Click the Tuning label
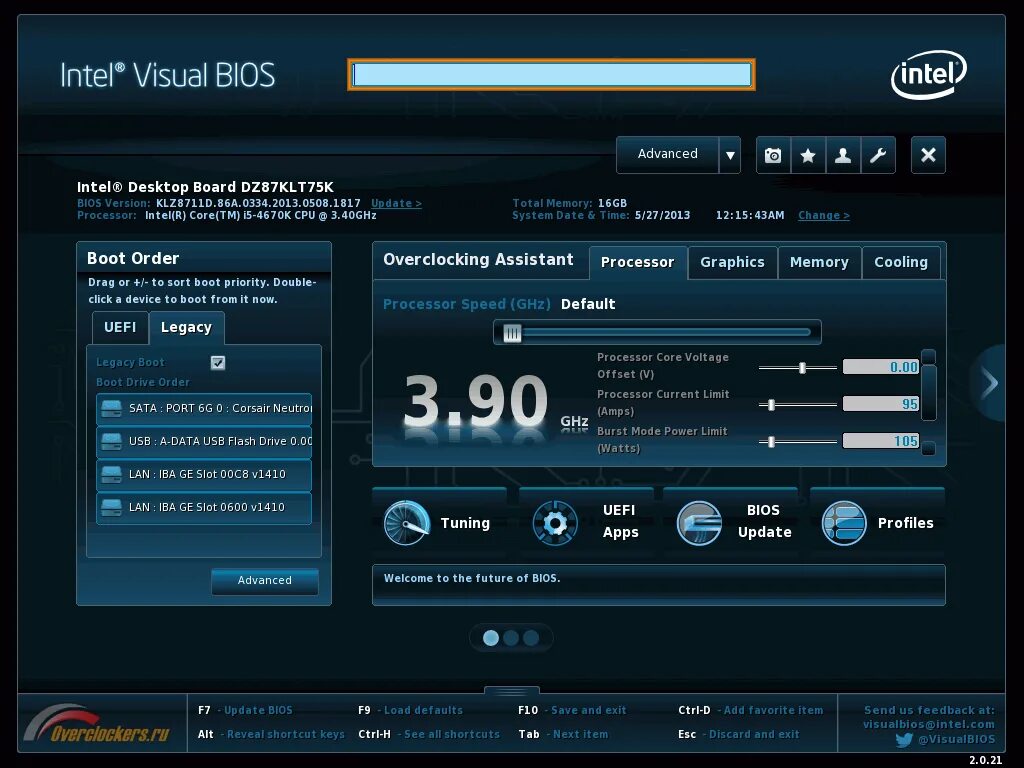Screen dimensions: 1024x768 [465, 523]
